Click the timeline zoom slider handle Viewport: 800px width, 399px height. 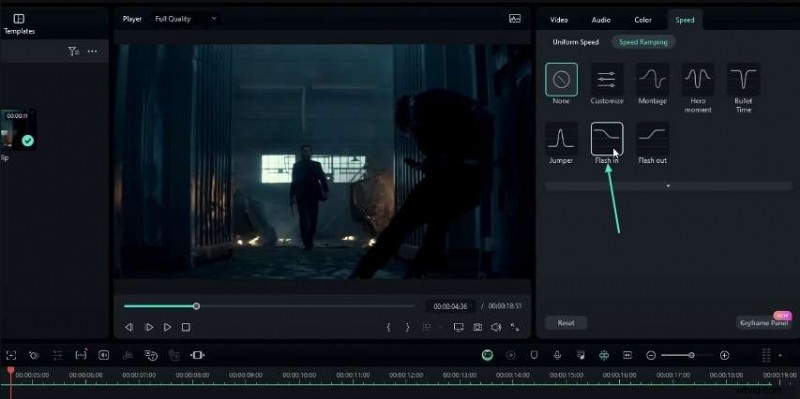(691, 355)
